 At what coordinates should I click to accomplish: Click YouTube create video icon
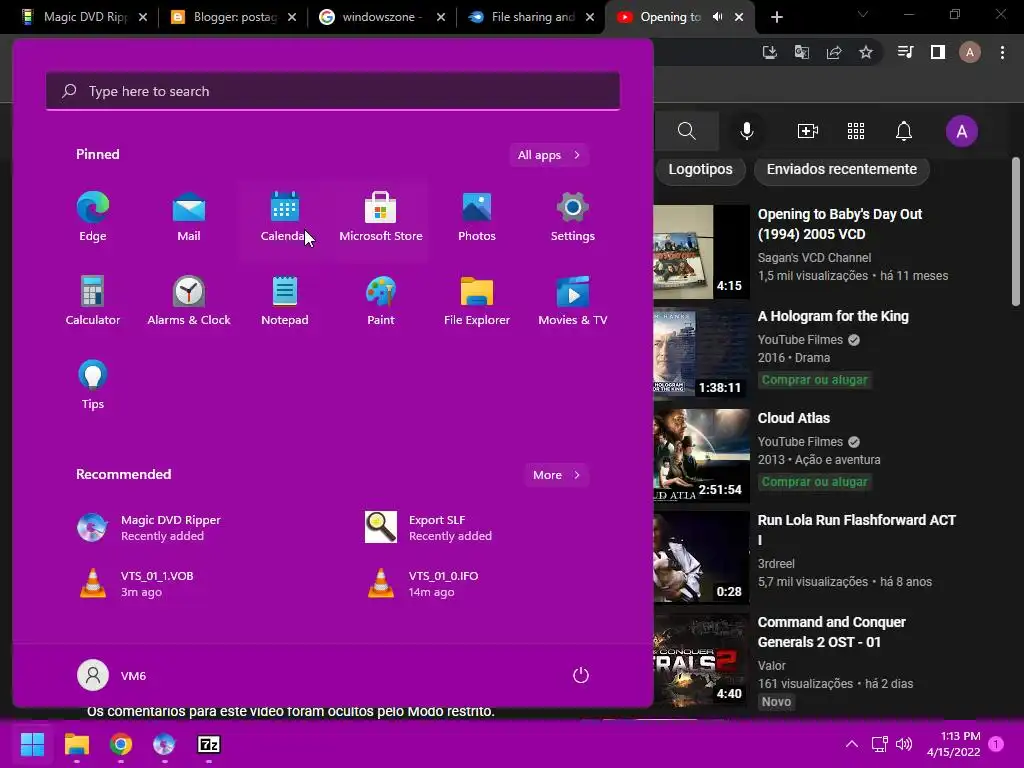pos(808,131)
